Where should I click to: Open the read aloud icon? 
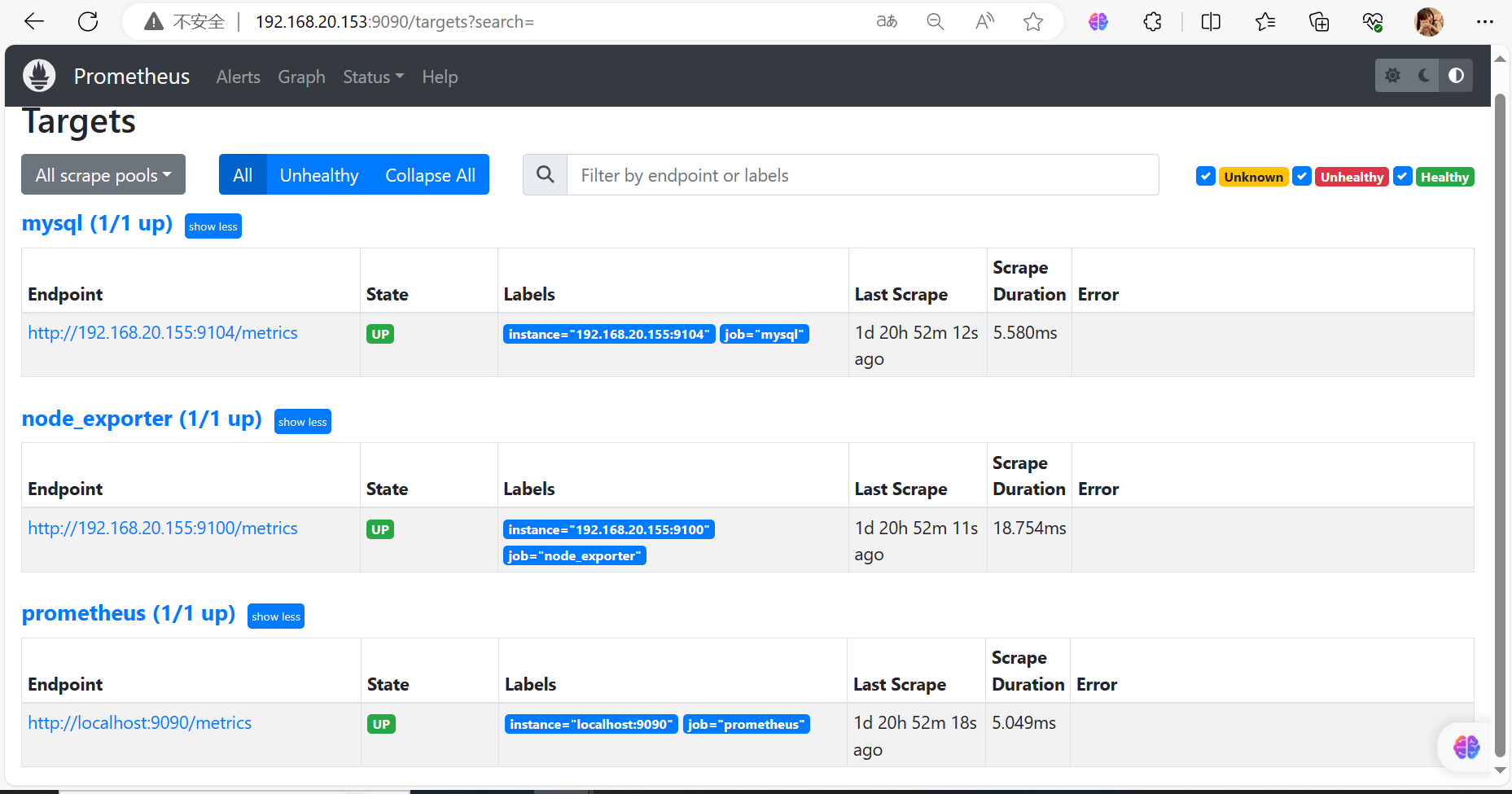point(984,22)
